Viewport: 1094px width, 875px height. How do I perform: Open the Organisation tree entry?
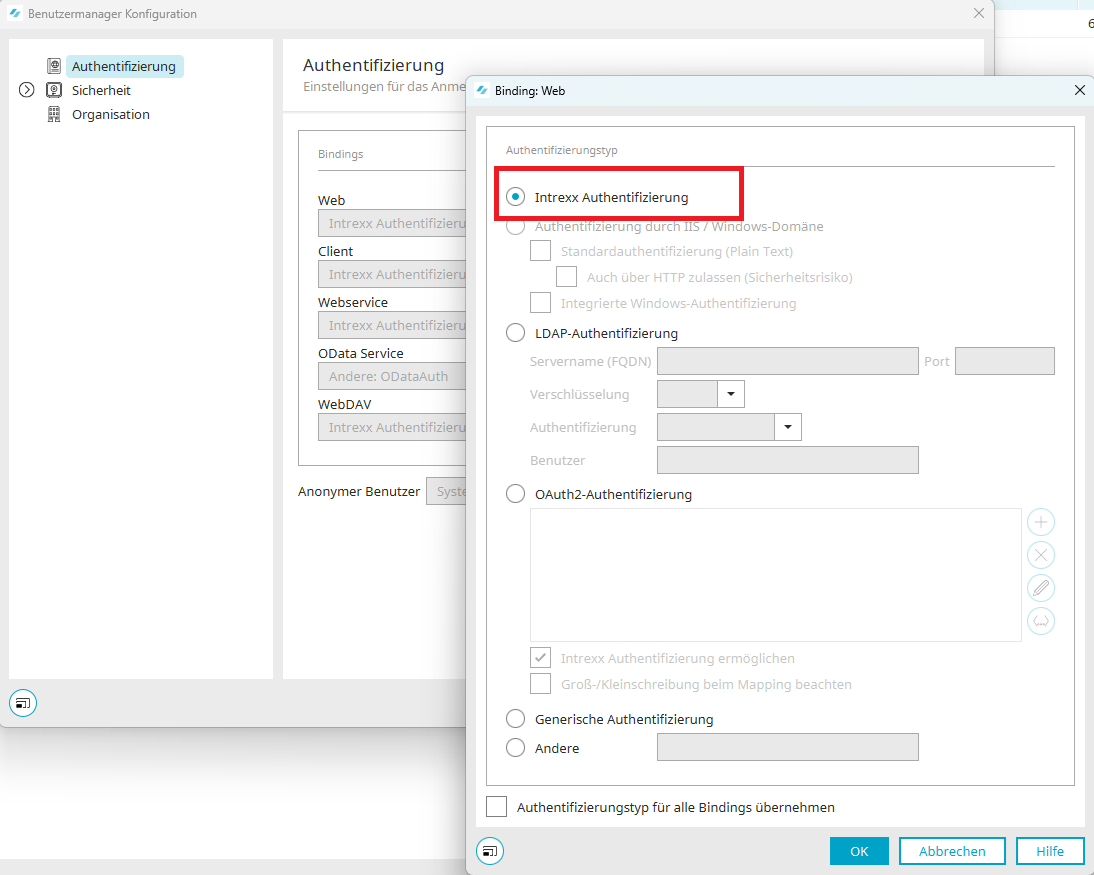[110, 114]
